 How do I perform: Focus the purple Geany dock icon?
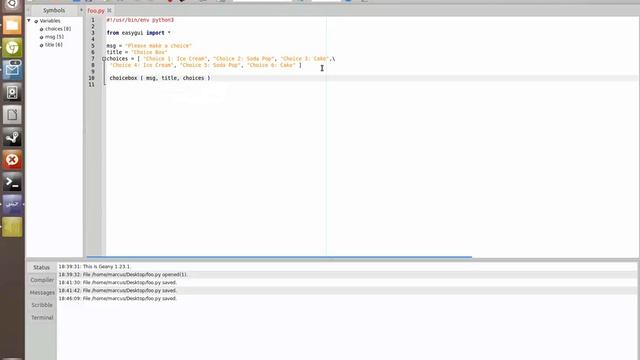pos(12,204)
